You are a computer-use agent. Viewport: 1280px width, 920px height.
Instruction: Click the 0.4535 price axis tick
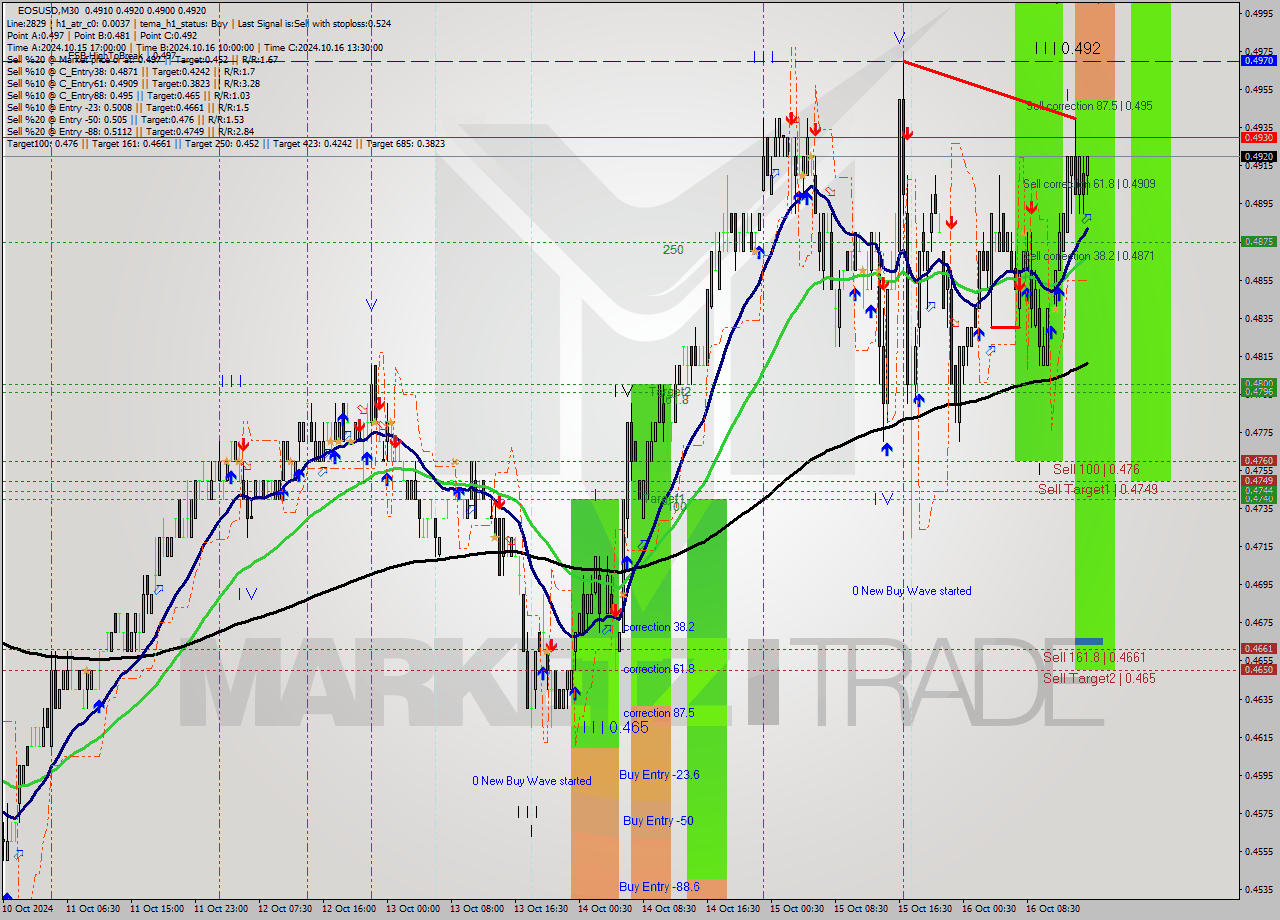tap(1258, 888)
